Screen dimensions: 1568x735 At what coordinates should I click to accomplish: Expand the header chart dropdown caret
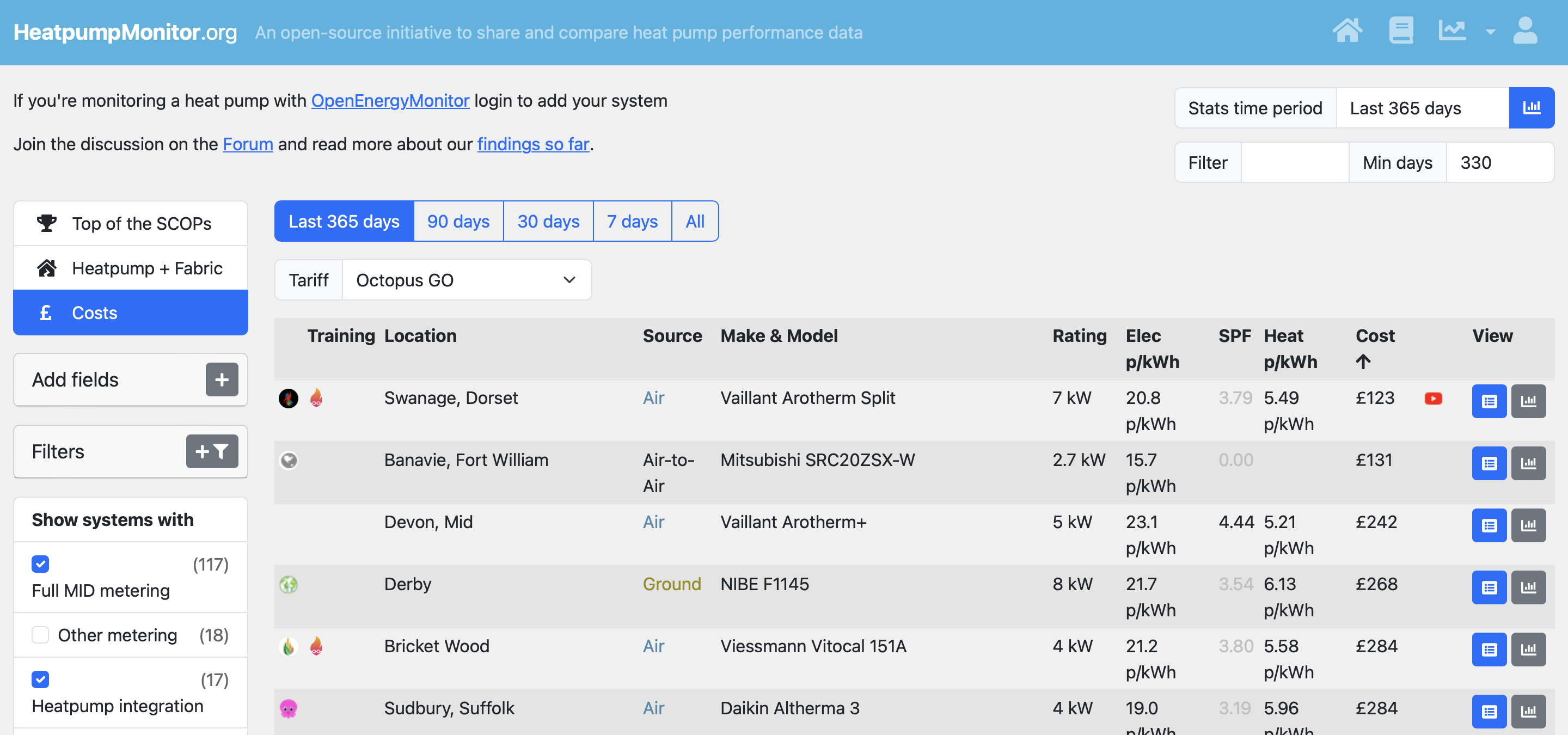1490,32
